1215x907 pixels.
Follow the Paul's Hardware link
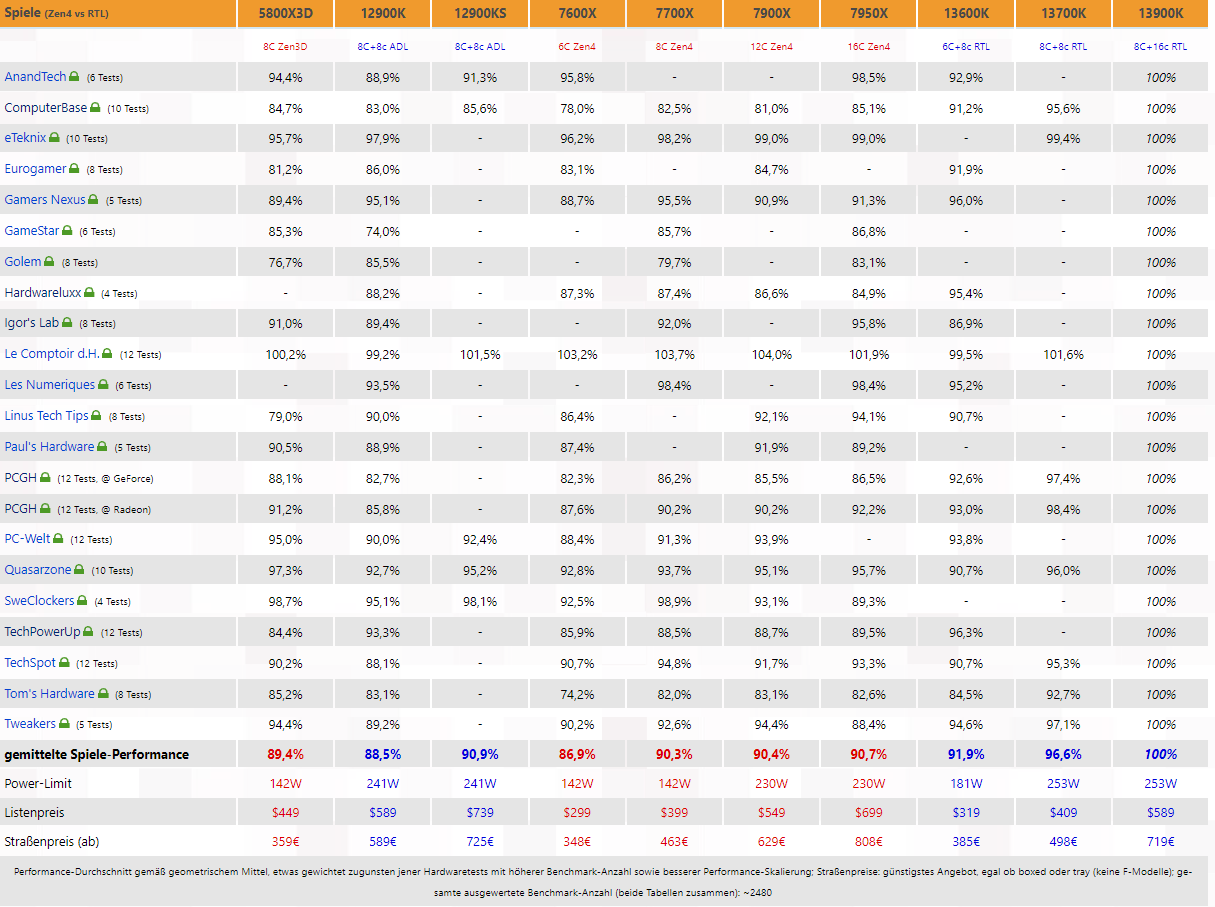pos(49,447)
